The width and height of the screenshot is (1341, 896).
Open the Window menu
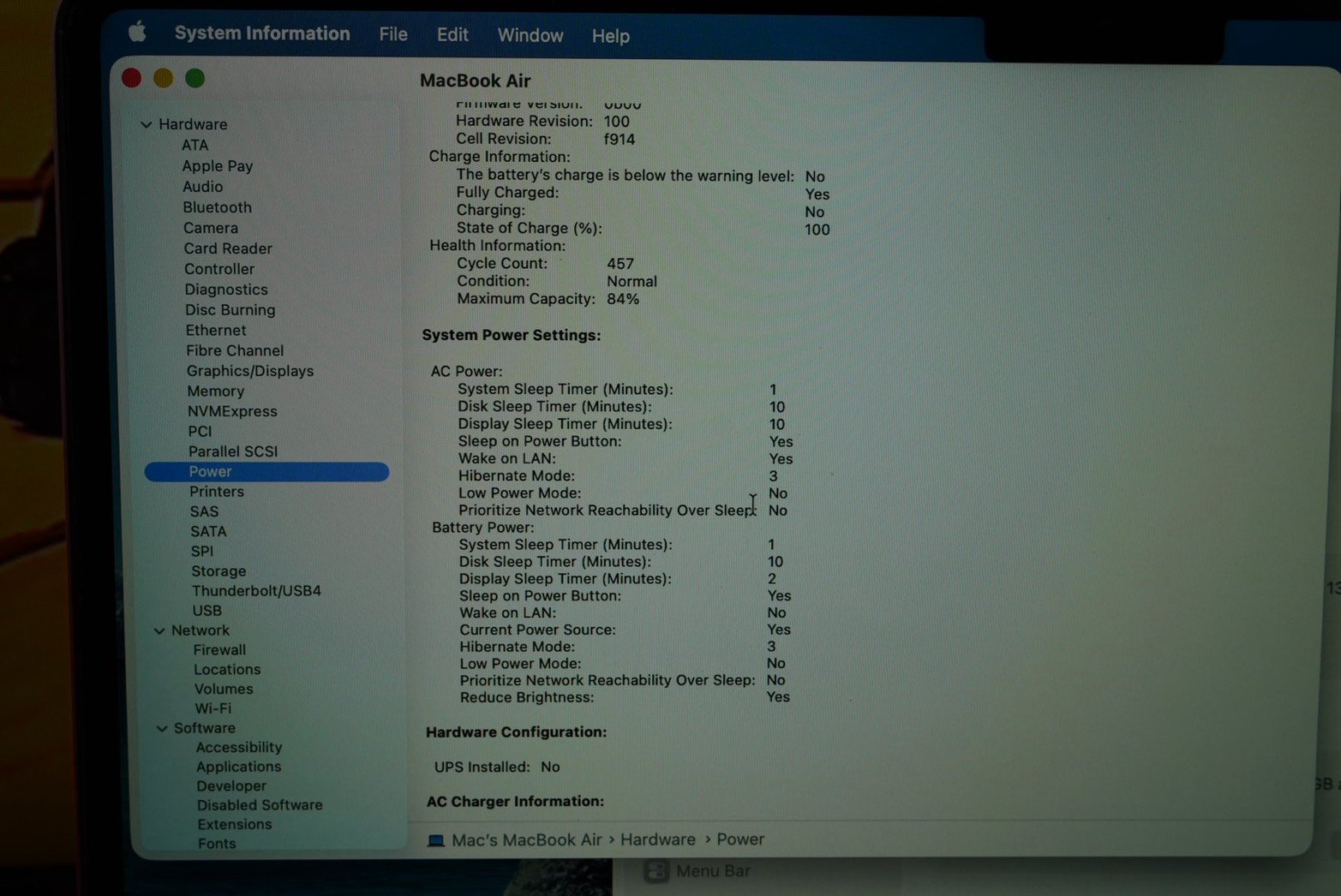[x=530, y=35]
